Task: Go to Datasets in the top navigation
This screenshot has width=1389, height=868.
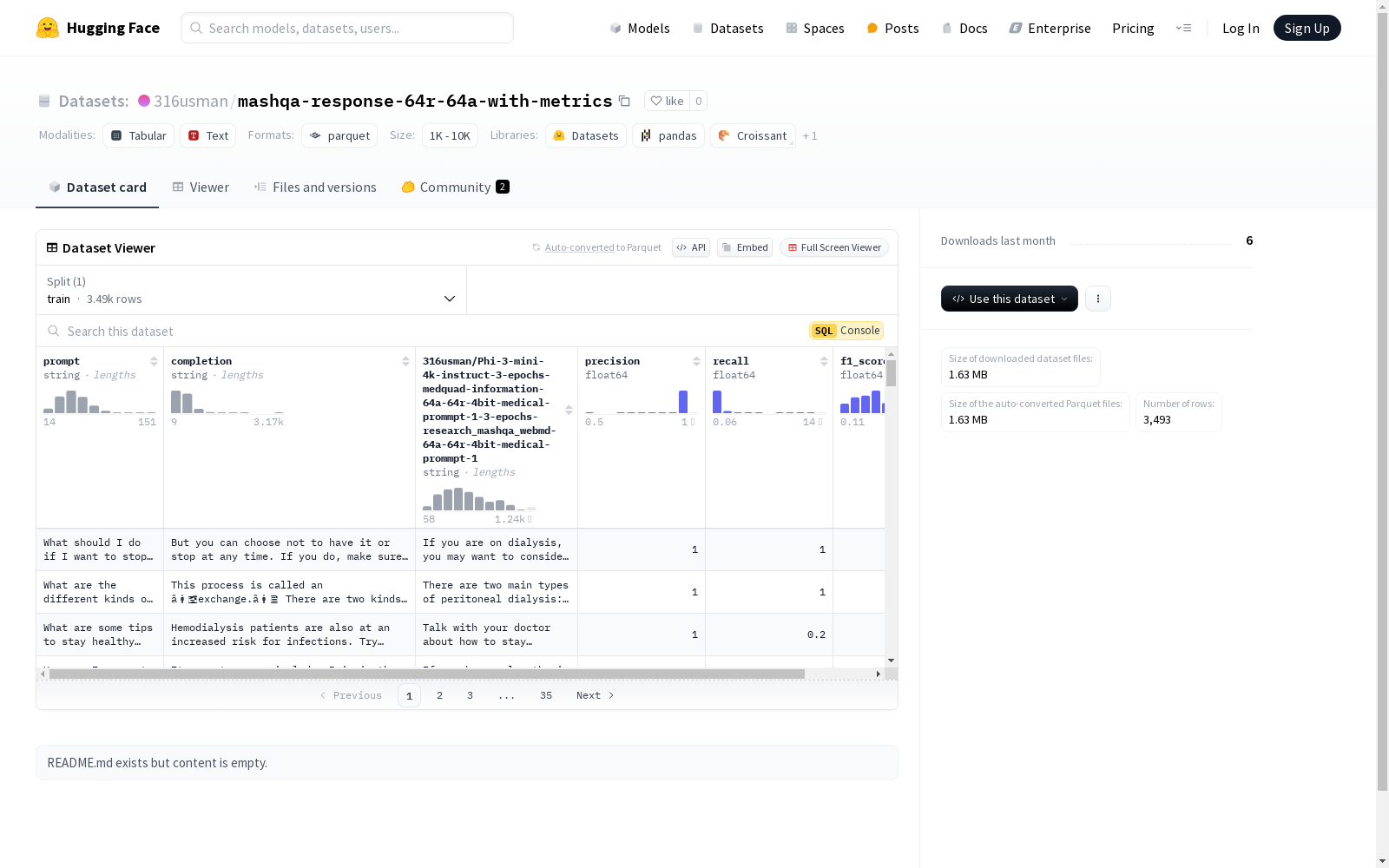Action: pos(727,28)
